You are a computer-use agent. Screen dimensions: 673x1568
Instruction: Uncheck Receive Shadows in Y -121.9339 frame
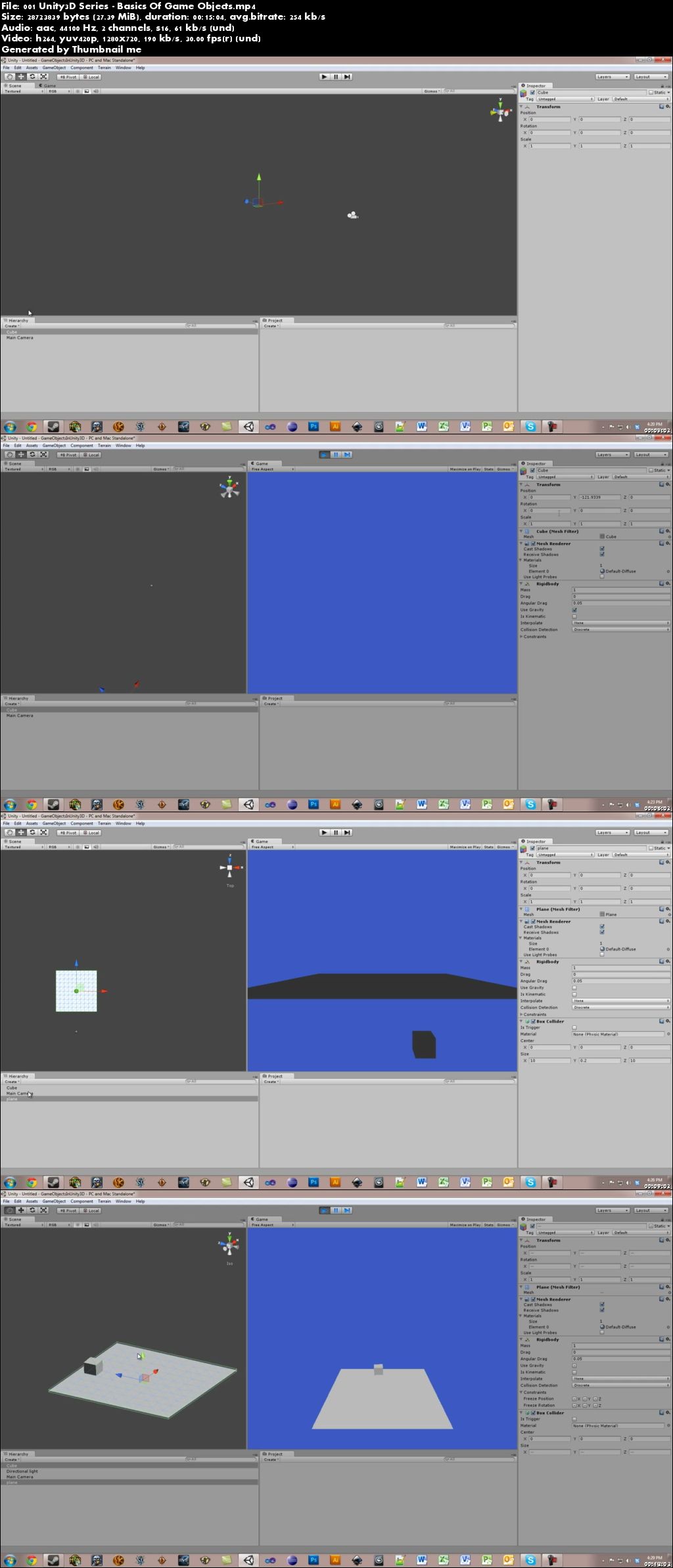coord(602,554)
